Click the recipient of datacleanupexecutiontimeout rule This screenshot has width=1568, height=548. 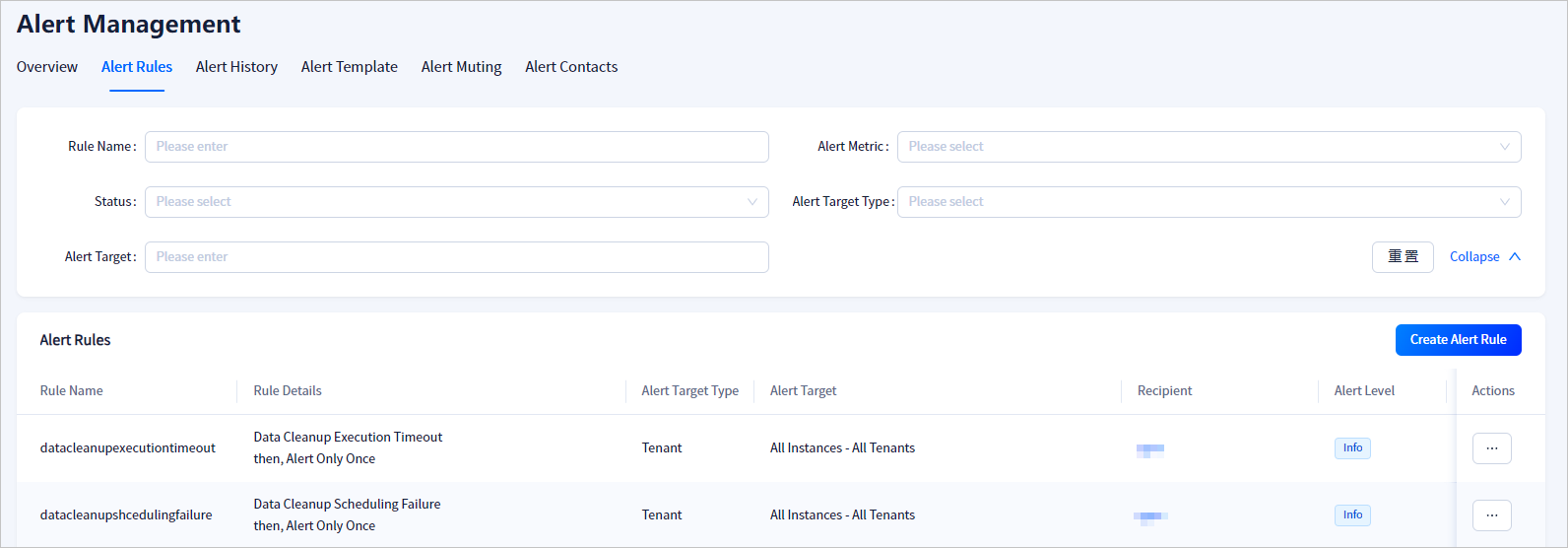coord(1150,449)
